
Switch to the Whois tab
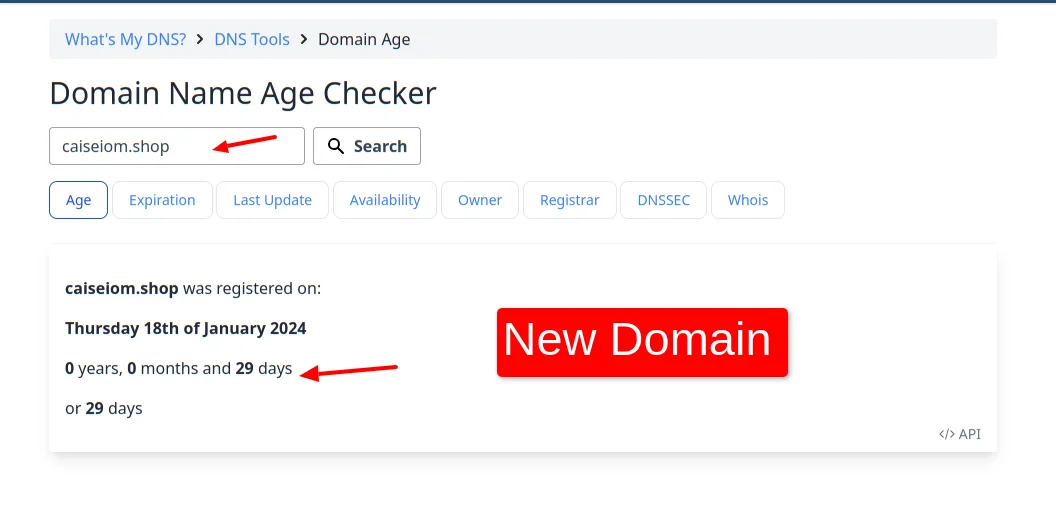click(x=748, y=200)
